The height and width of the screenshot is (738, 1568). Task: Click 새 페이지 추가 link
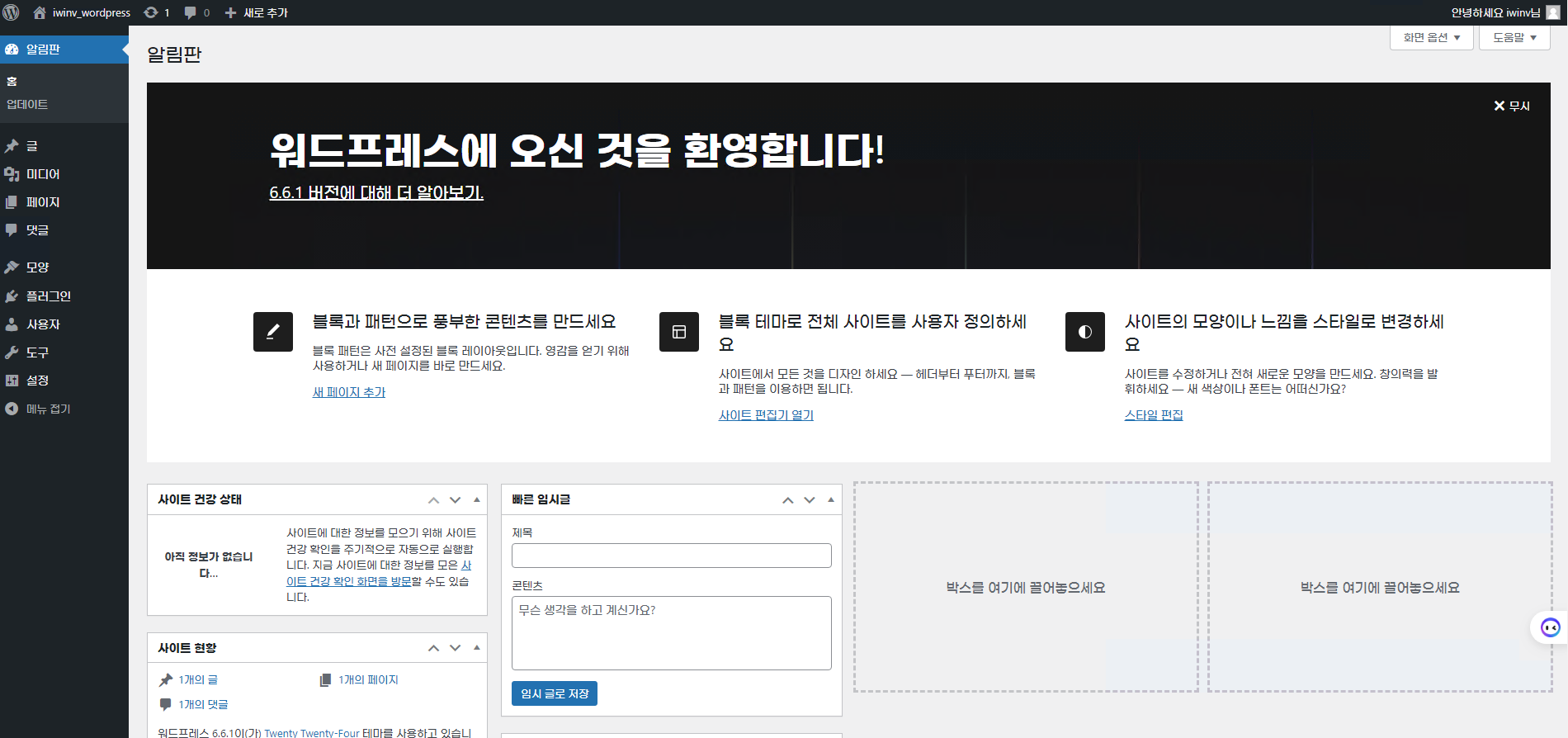tap(349, 392)
